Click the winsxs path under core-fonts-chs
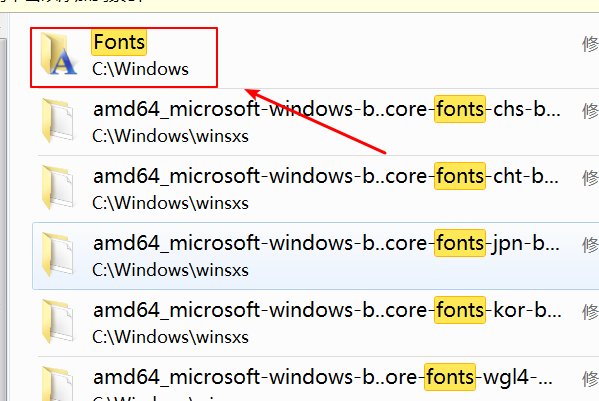The image size is (599, 401). coord(170,136)
